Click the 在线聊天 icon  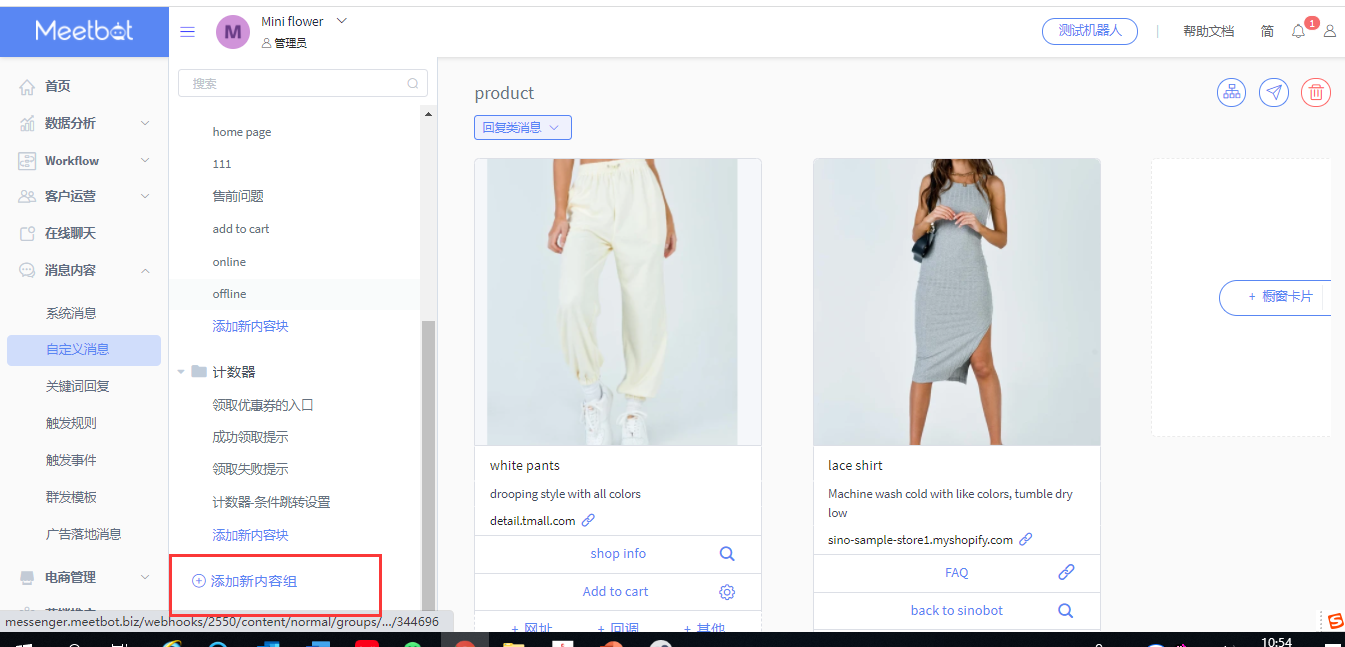coord(27,233)
